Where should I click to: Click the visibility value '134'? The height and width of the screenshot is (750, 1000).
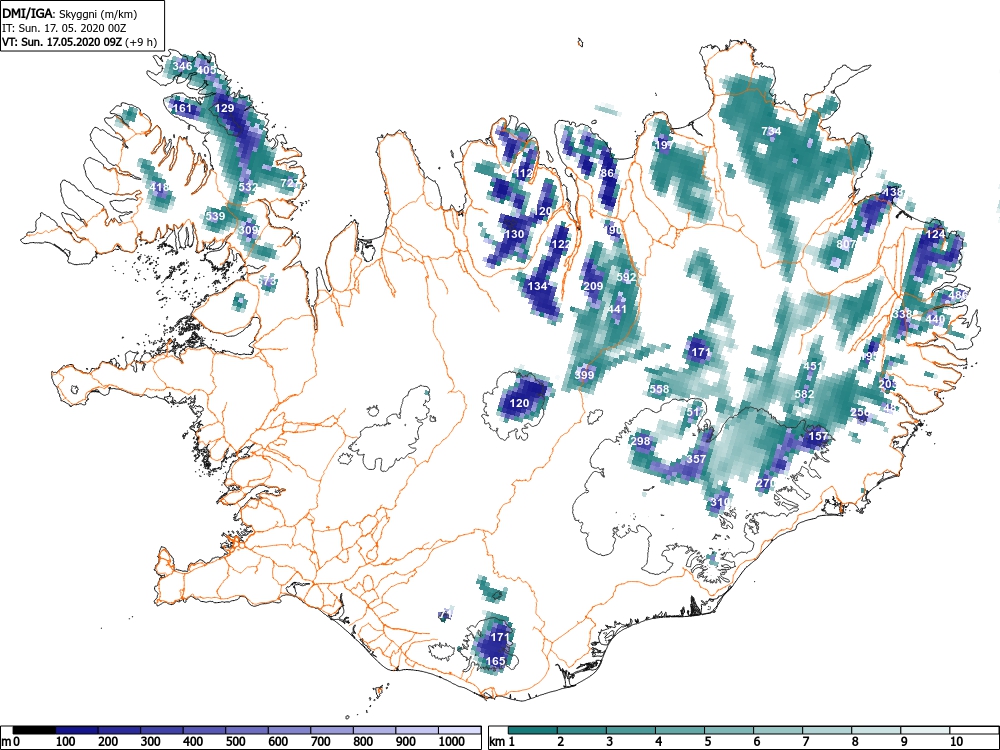pos(538,286)
